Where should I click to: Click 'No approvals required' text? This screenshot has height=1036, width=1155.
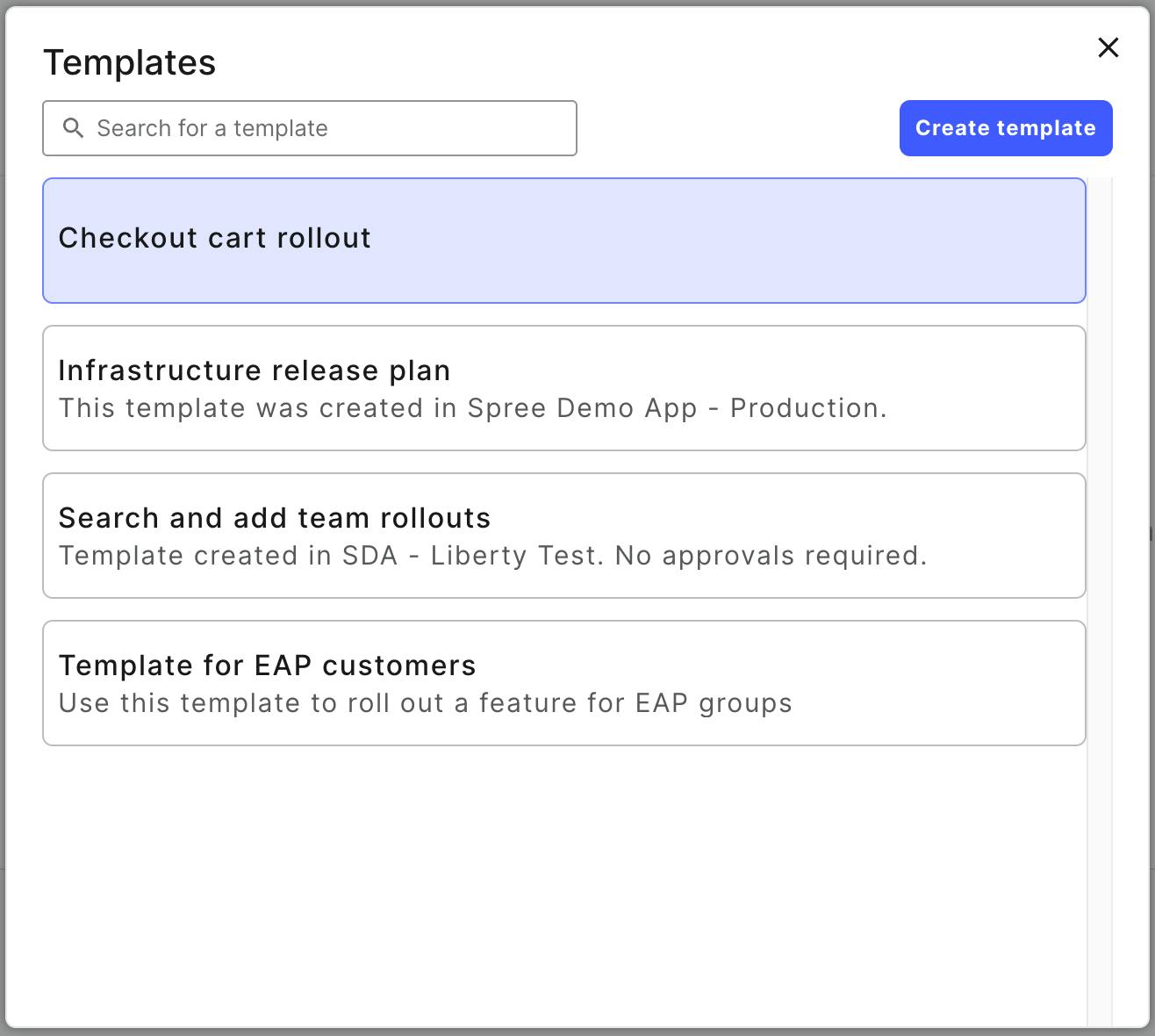tap(771, 556)
